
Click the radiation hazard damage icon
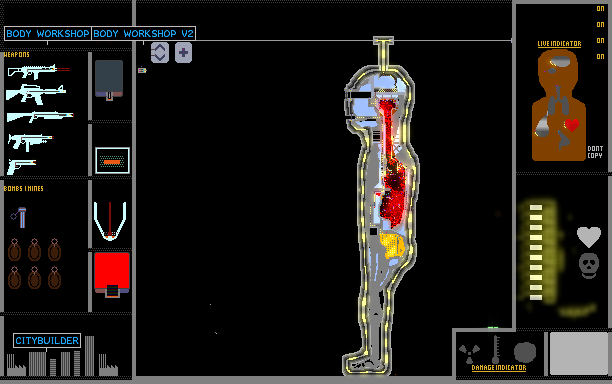coord(469,354)
